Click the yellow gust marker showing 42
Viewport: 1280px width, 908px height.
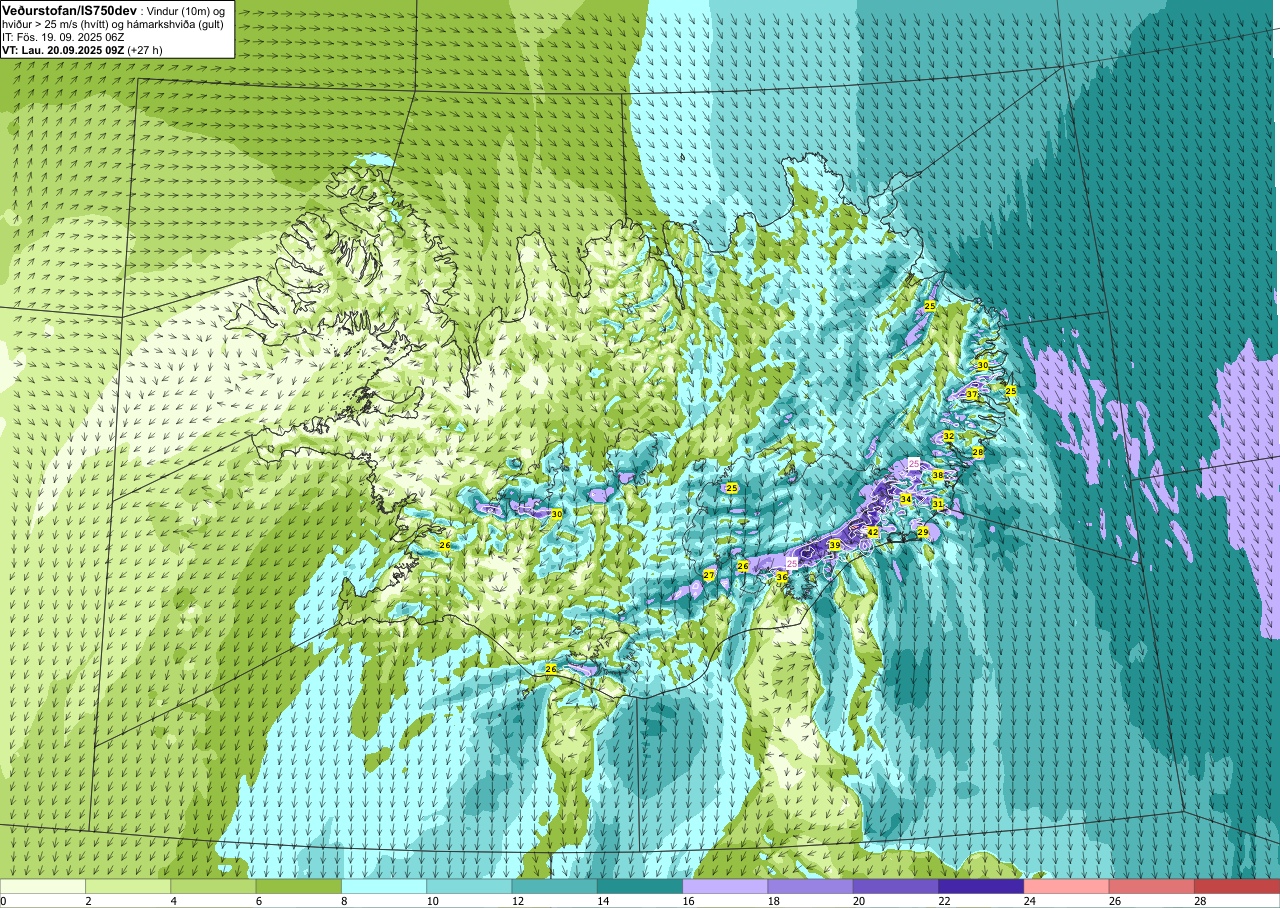pos(872,532)
